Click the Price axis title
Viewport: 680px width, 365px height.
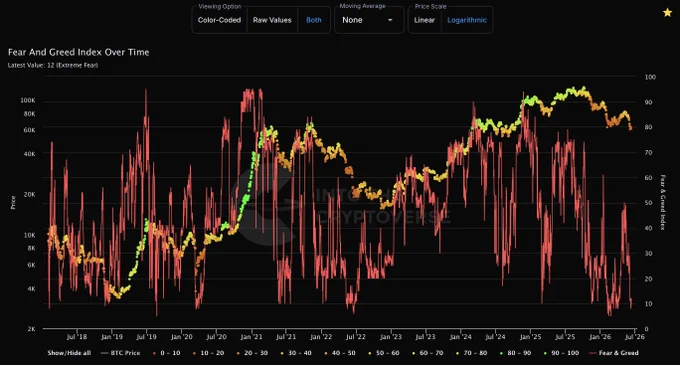click(x=13, y=202)
